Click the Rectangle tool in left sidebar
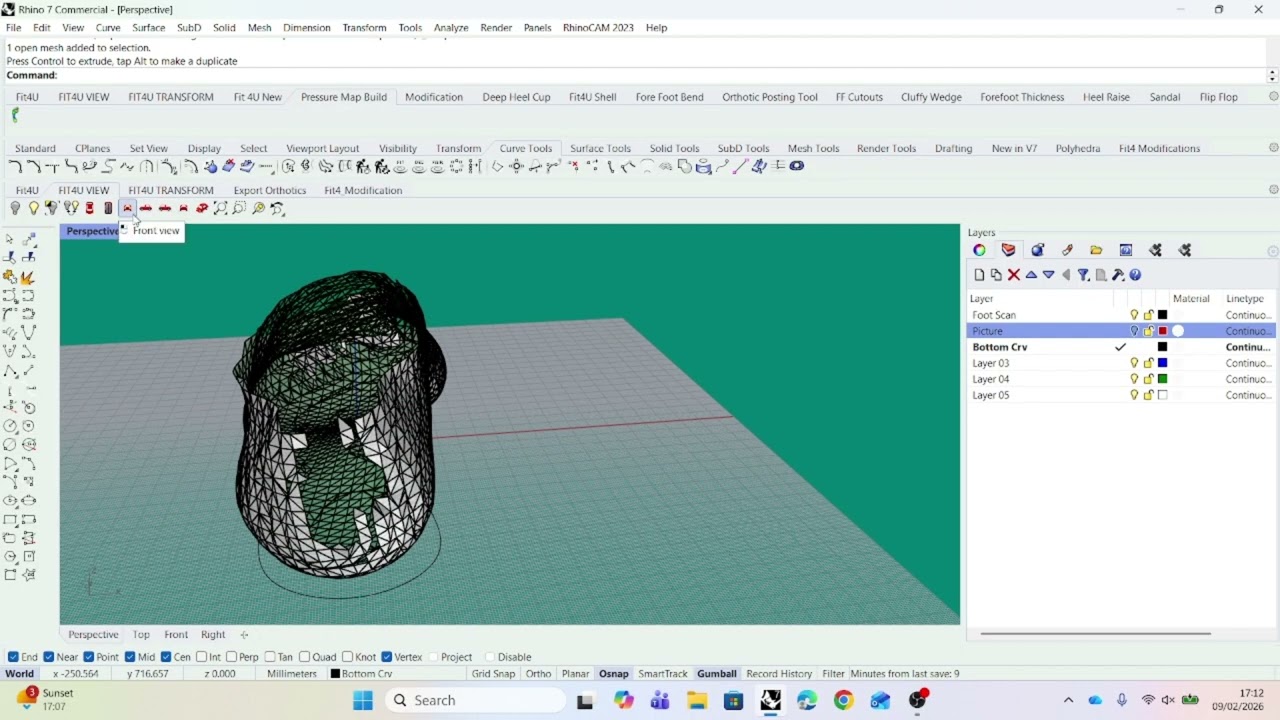 tap(10, 520)
